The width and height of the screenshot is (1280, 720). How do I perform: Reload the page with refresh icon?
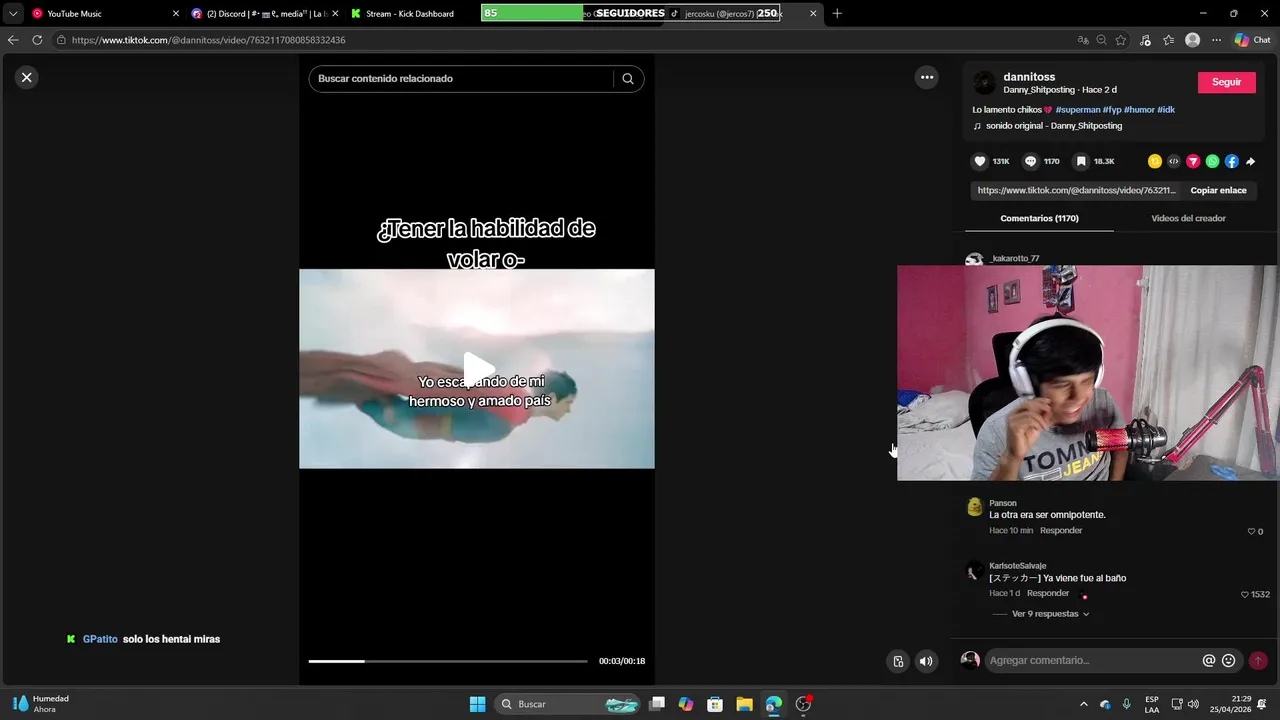pos(37,40)
